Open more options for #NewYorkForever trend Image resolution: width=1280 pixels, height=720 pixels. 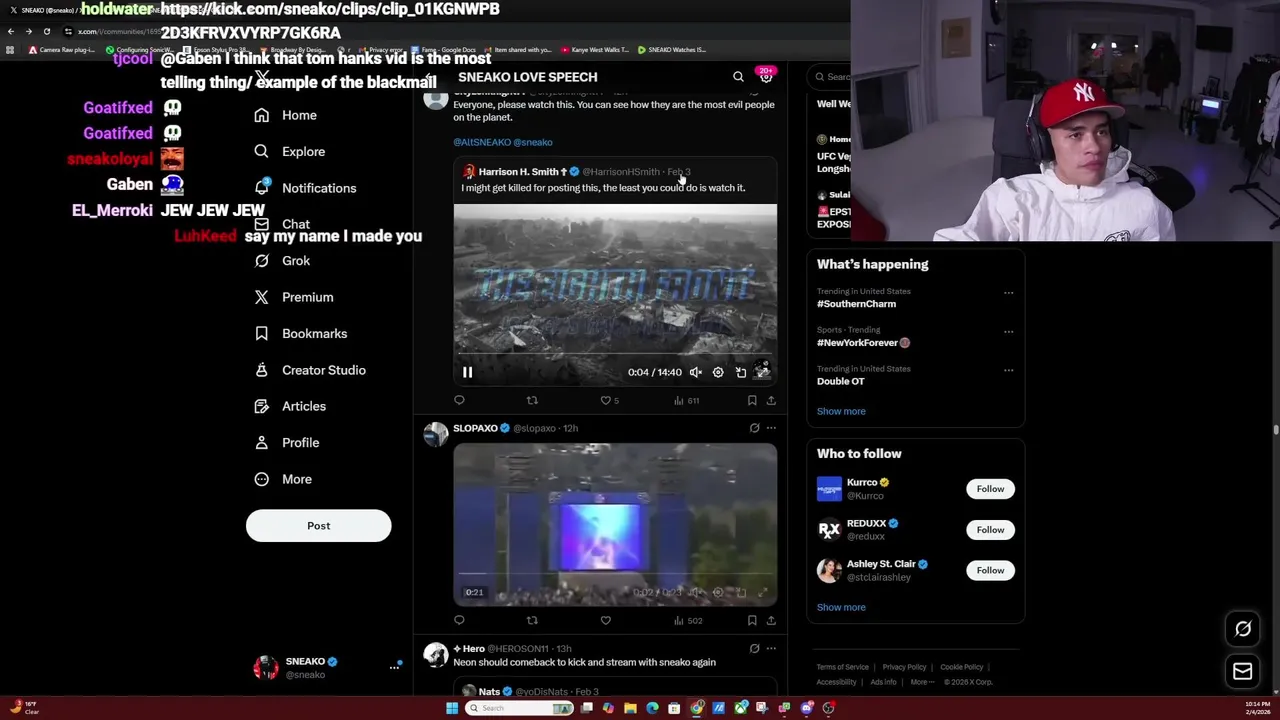tap(1008, 332)
